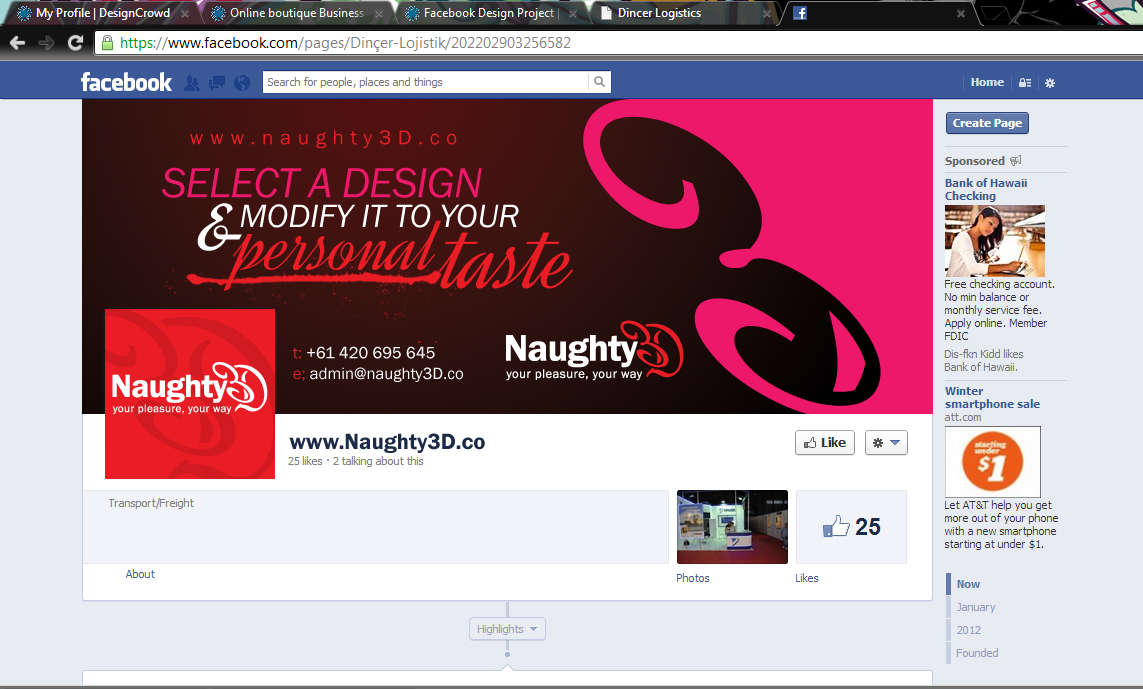Image resolution: width=1143 pixels, height=689 pixels.
Task: Jump to Founded on the timeline
Action: tap(978, 653)
